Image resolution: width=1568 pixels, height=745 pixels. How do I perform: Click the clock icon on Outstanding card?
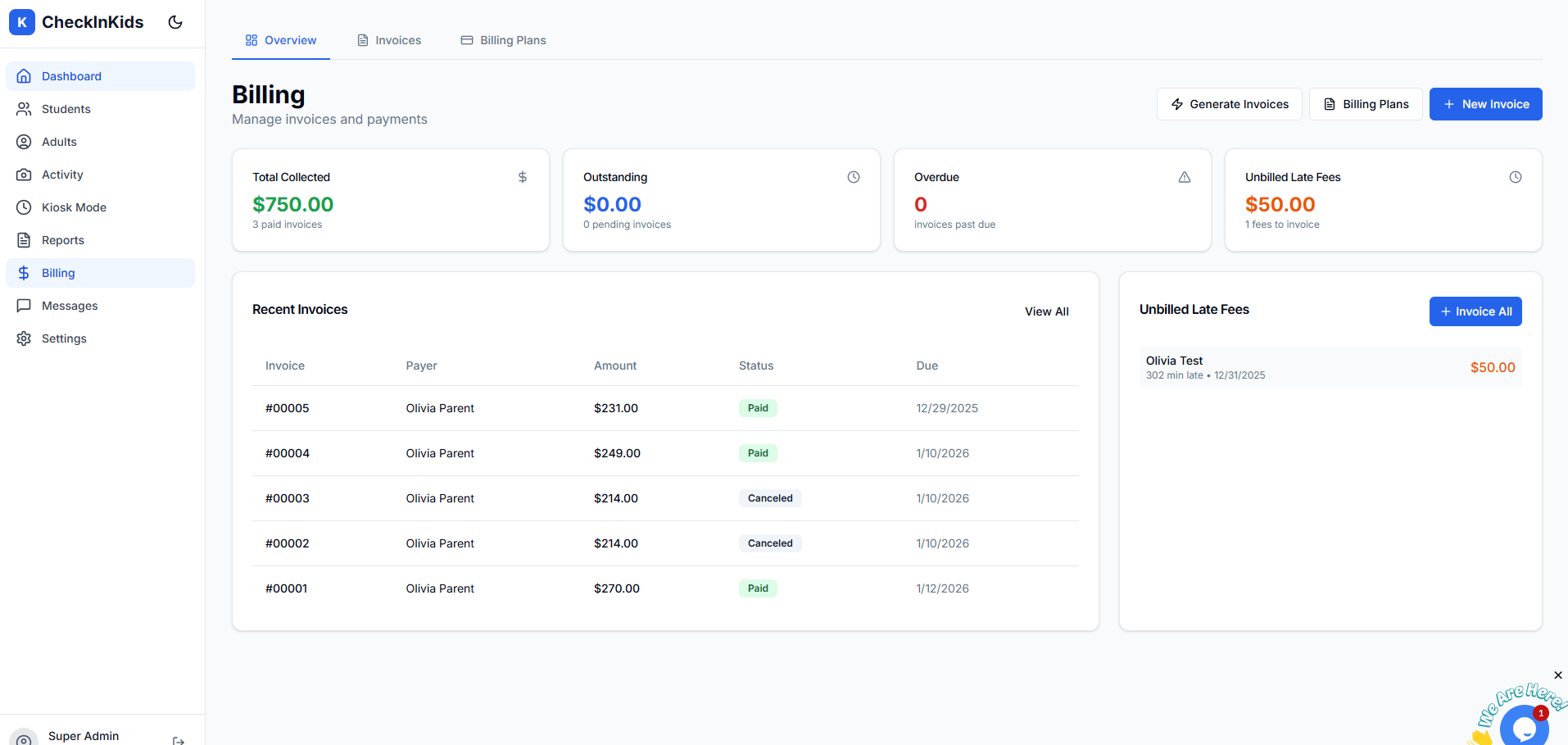point(854,177)
